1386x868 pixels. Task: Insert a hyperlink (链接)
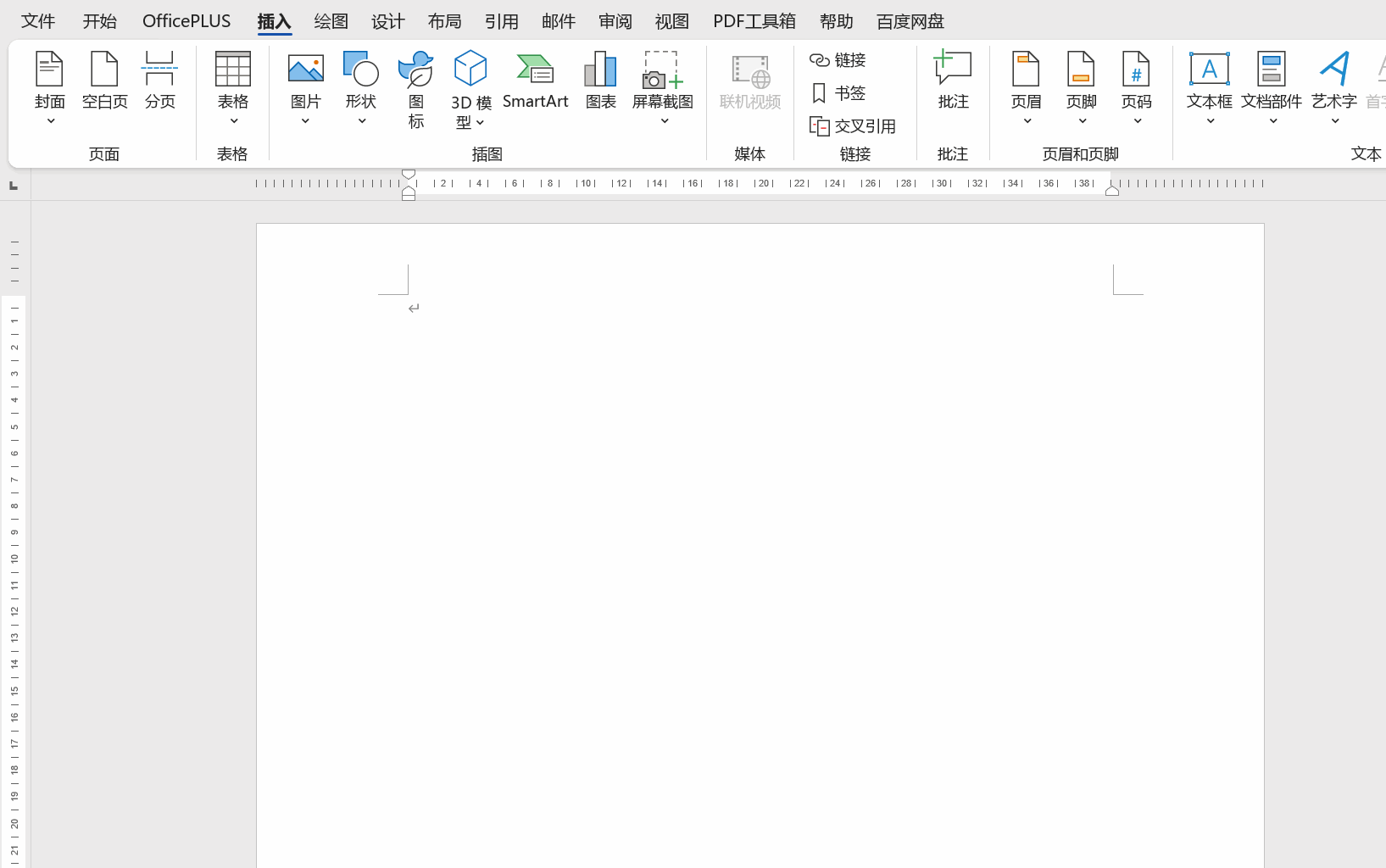838,60
